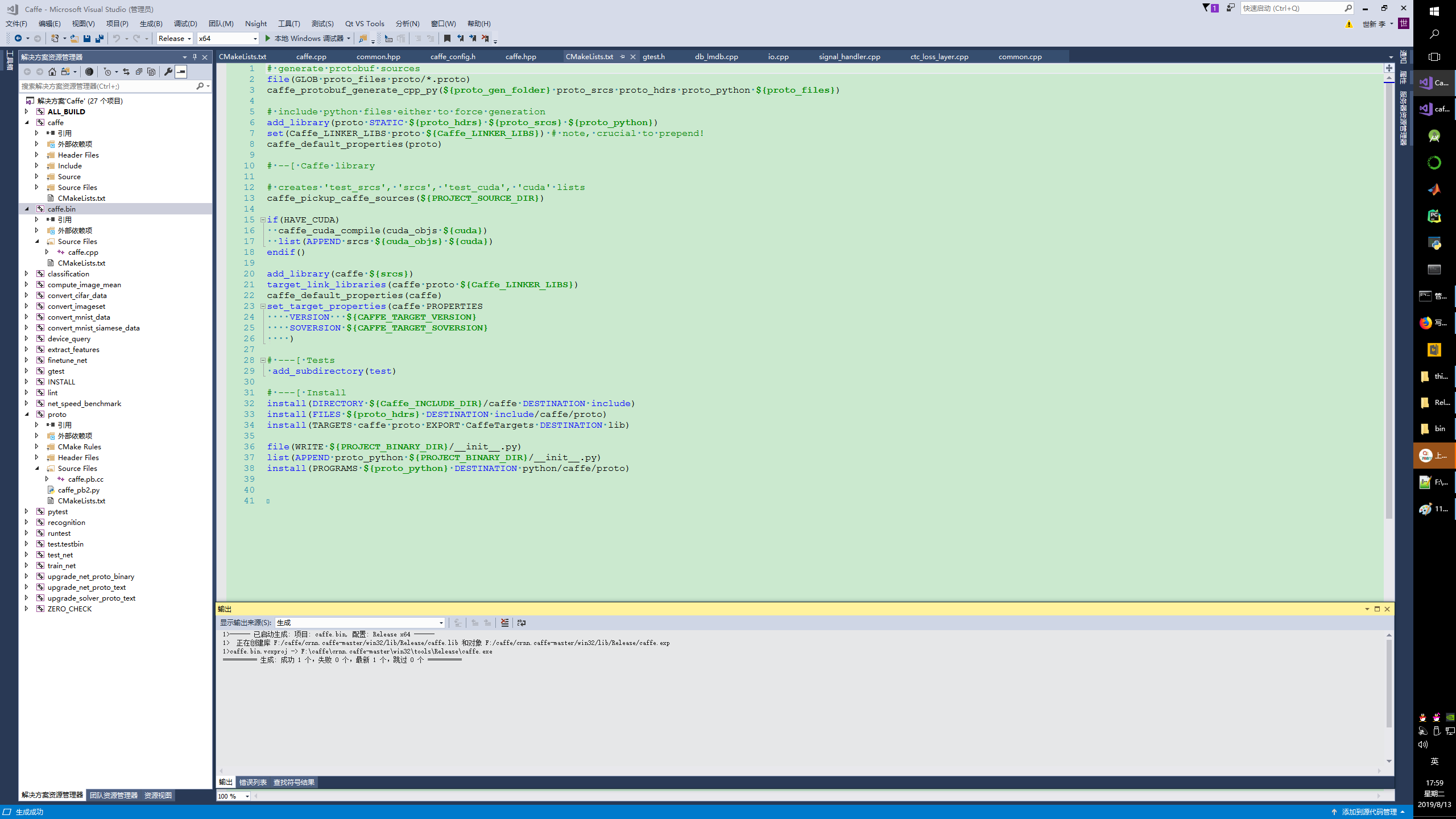The image size is (1456, 819).
Task: Toggle the pin on the Solution Explorer panel
Action: coord(195,57)
